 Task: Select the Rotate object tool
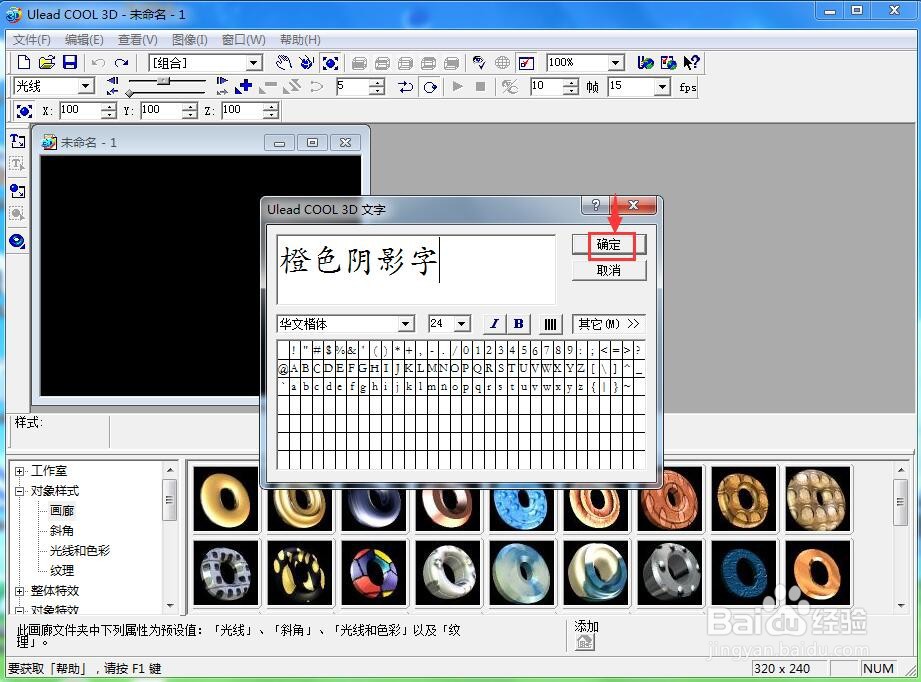point(306,62)
